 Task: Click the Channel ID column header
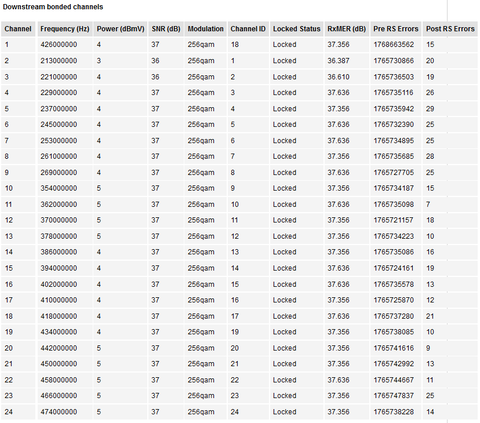click(x=248, y=29)
